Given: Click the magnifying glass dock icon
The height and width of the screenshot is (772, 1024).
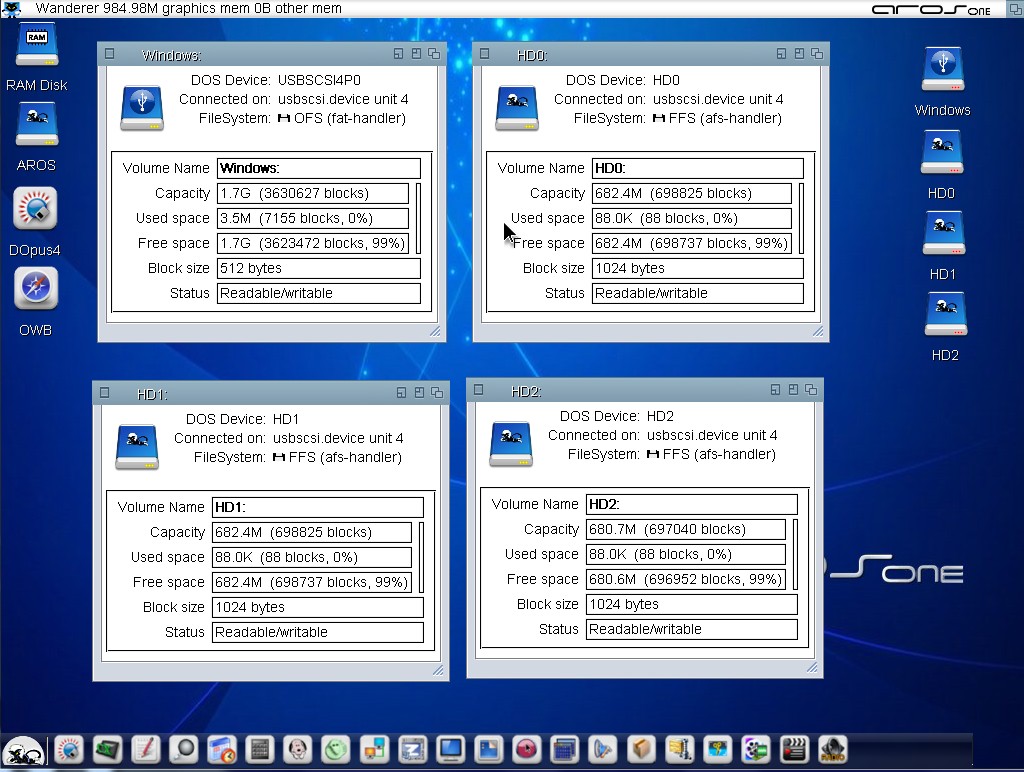Looking at the screenshot, I should 183,749.
